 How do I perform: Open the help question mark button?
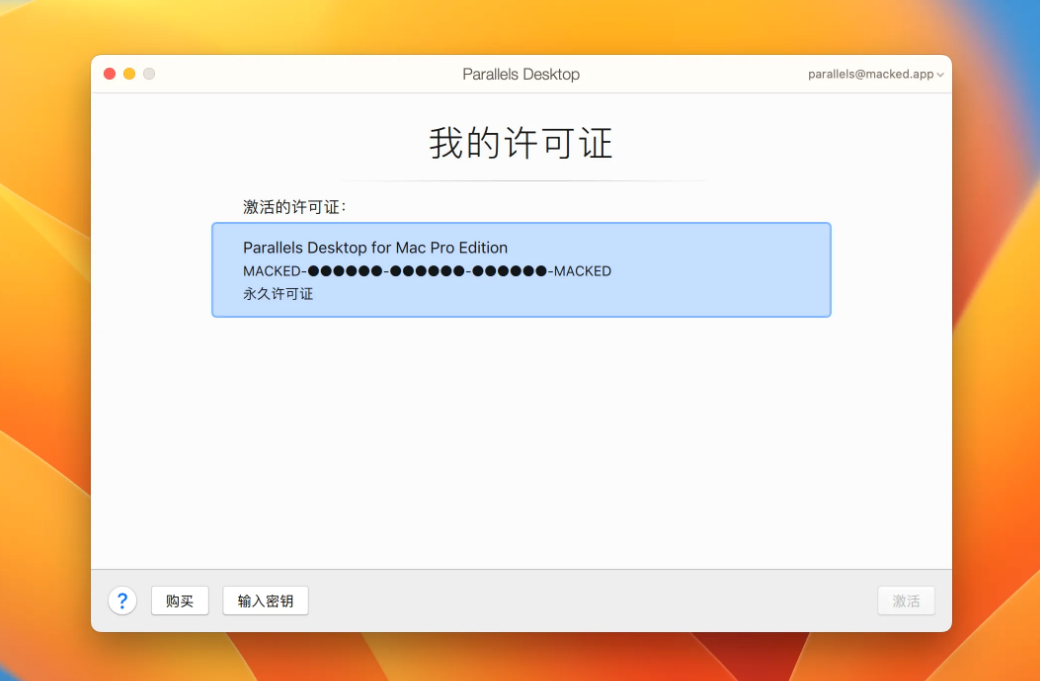(122, 601)
